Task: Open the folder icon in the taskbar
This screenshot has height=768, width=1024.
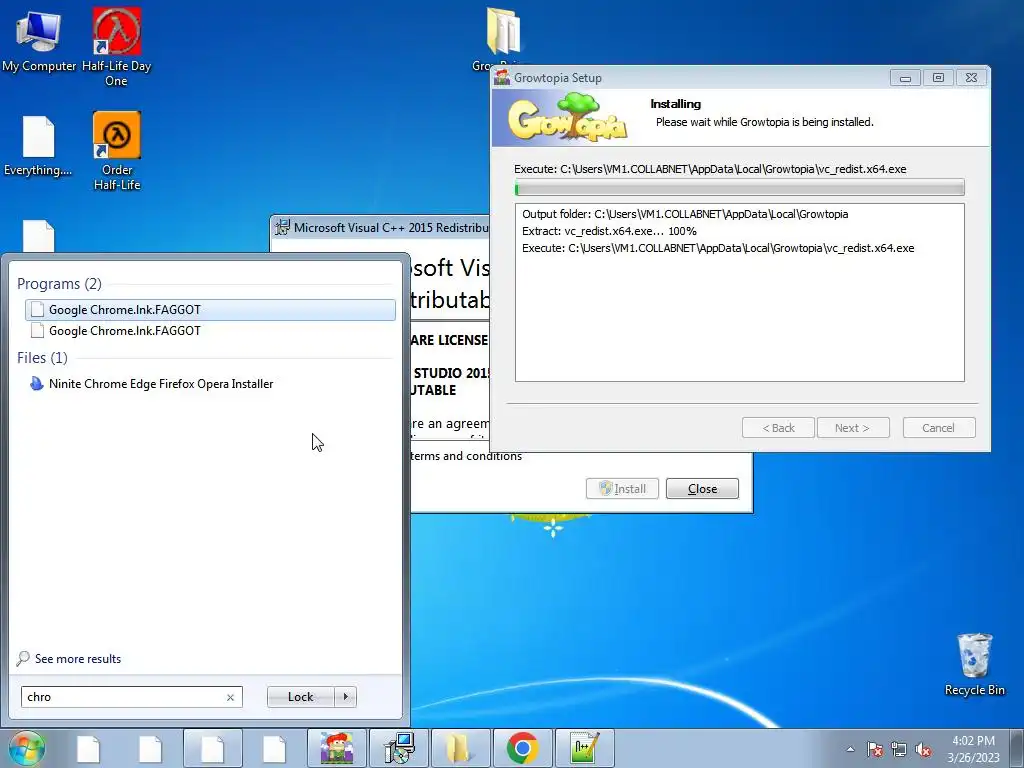Action: 460,748
